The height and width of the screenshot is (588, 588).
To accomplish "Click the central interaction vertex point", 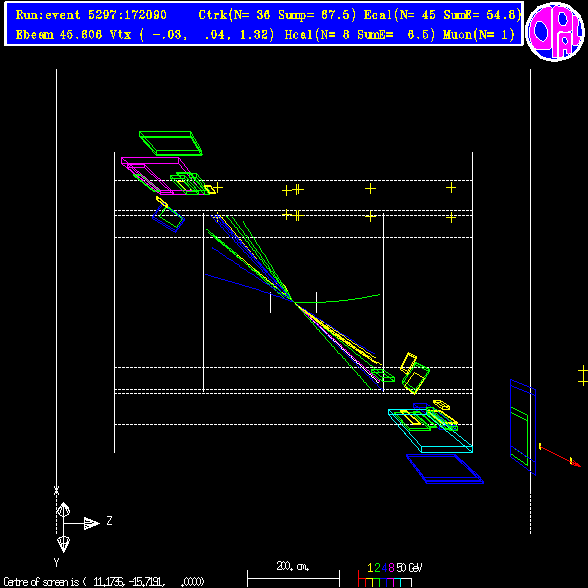I will 294,301.
